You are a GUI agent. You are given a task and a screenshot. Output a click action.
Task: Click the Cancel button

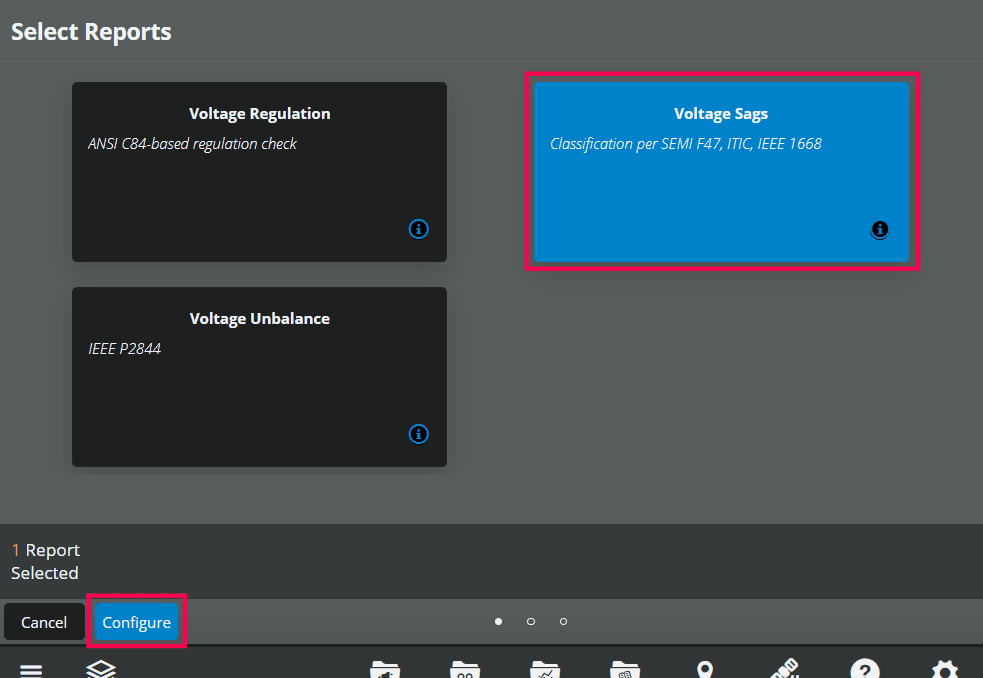coord(44,621)
